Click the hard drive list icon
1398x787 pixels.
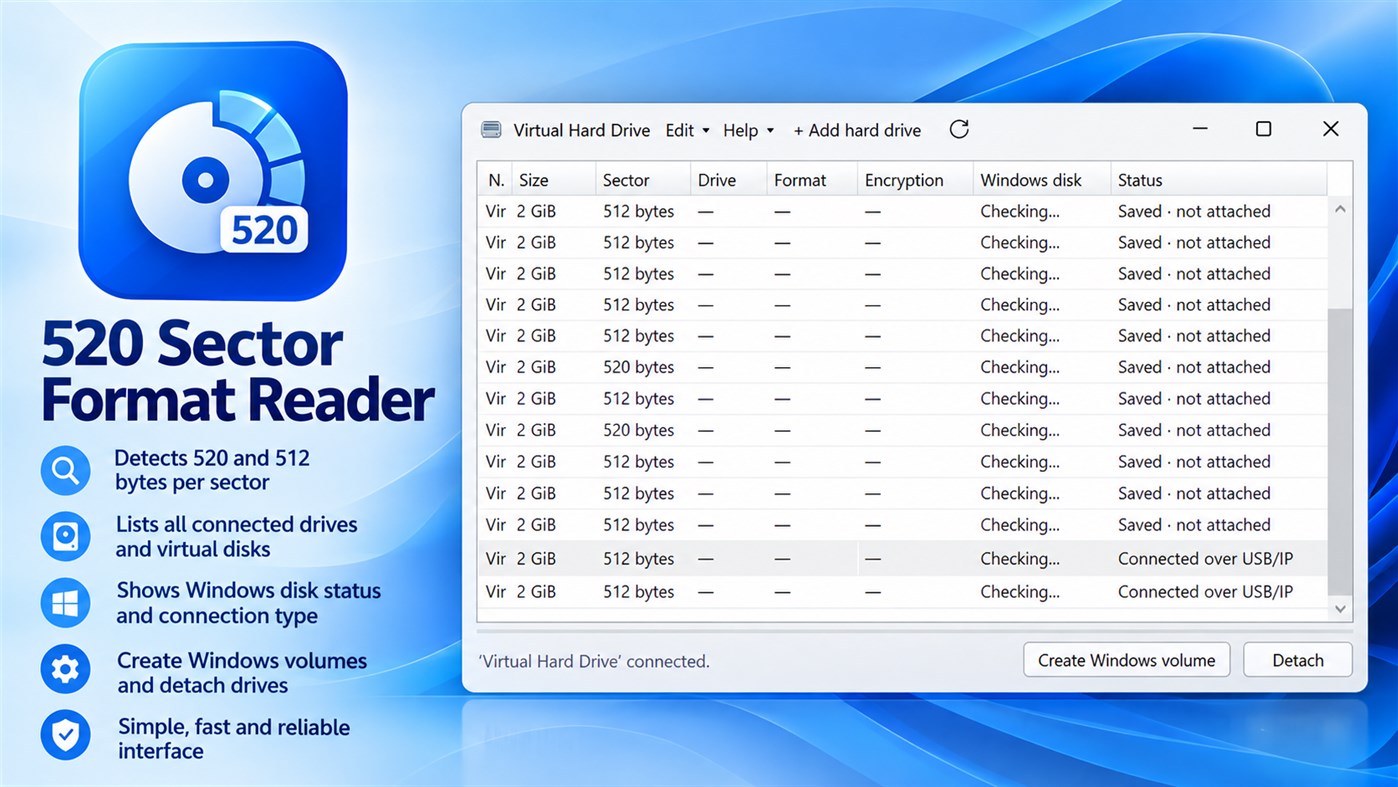pos(65,536)
